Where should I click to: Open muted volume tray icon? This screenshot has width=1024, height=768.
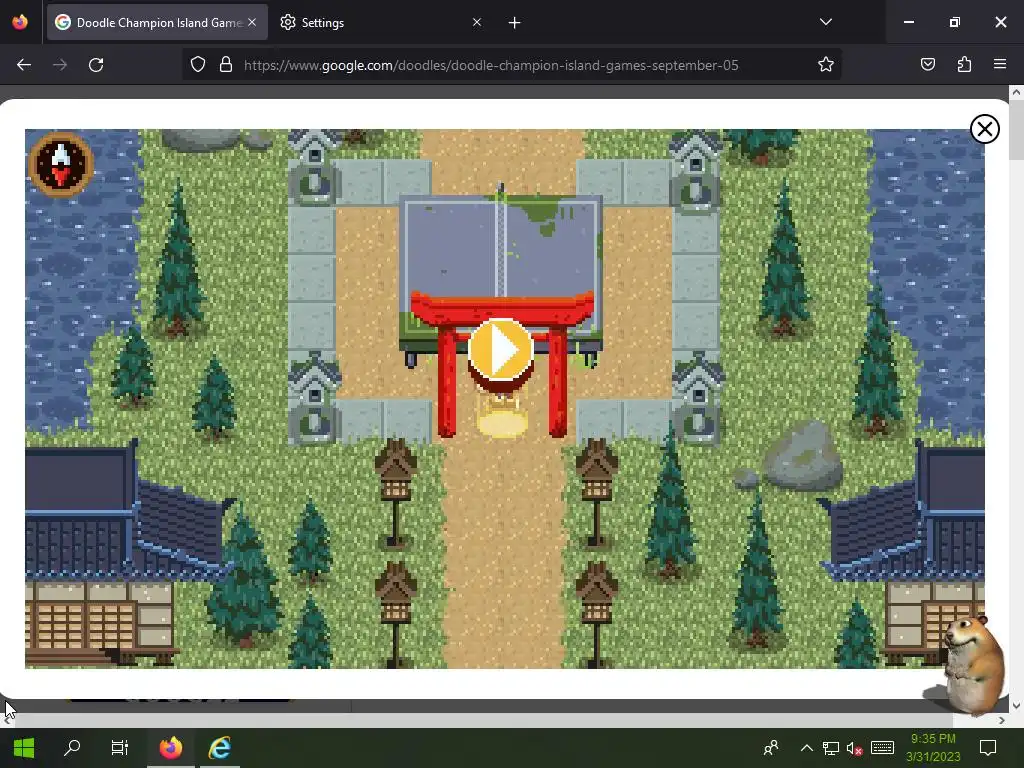point(855,748)
